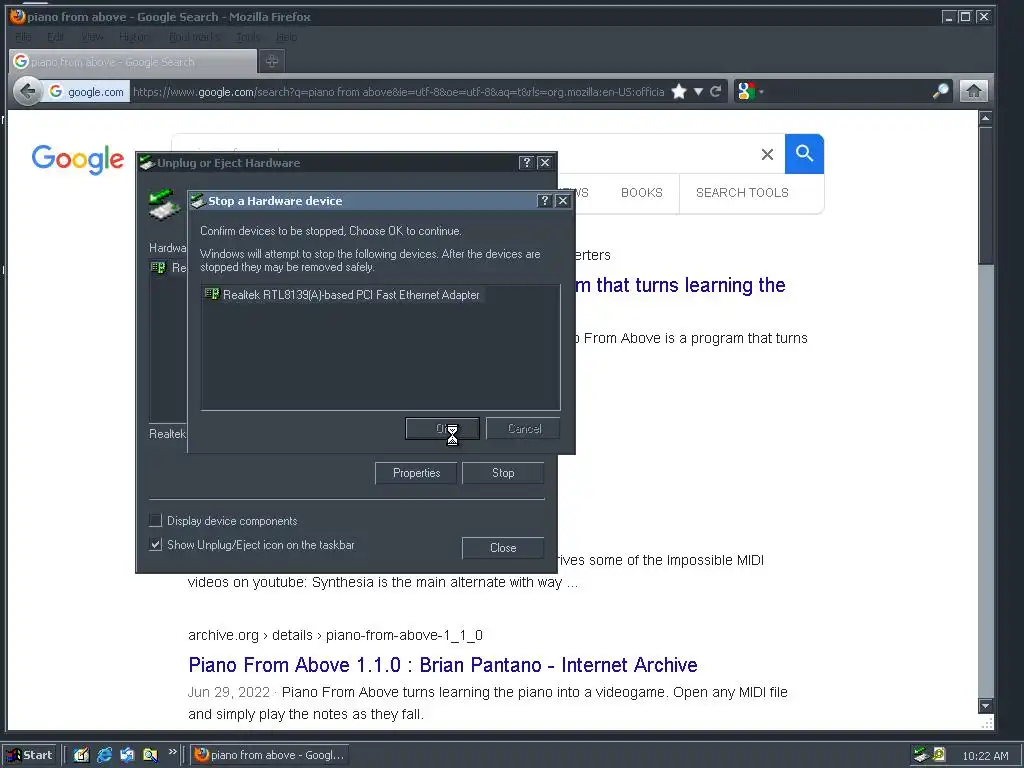The width and height of the screenshot is (1024, 768).
Task: Click the blue Google search button
Action: [x=805, y=154]
